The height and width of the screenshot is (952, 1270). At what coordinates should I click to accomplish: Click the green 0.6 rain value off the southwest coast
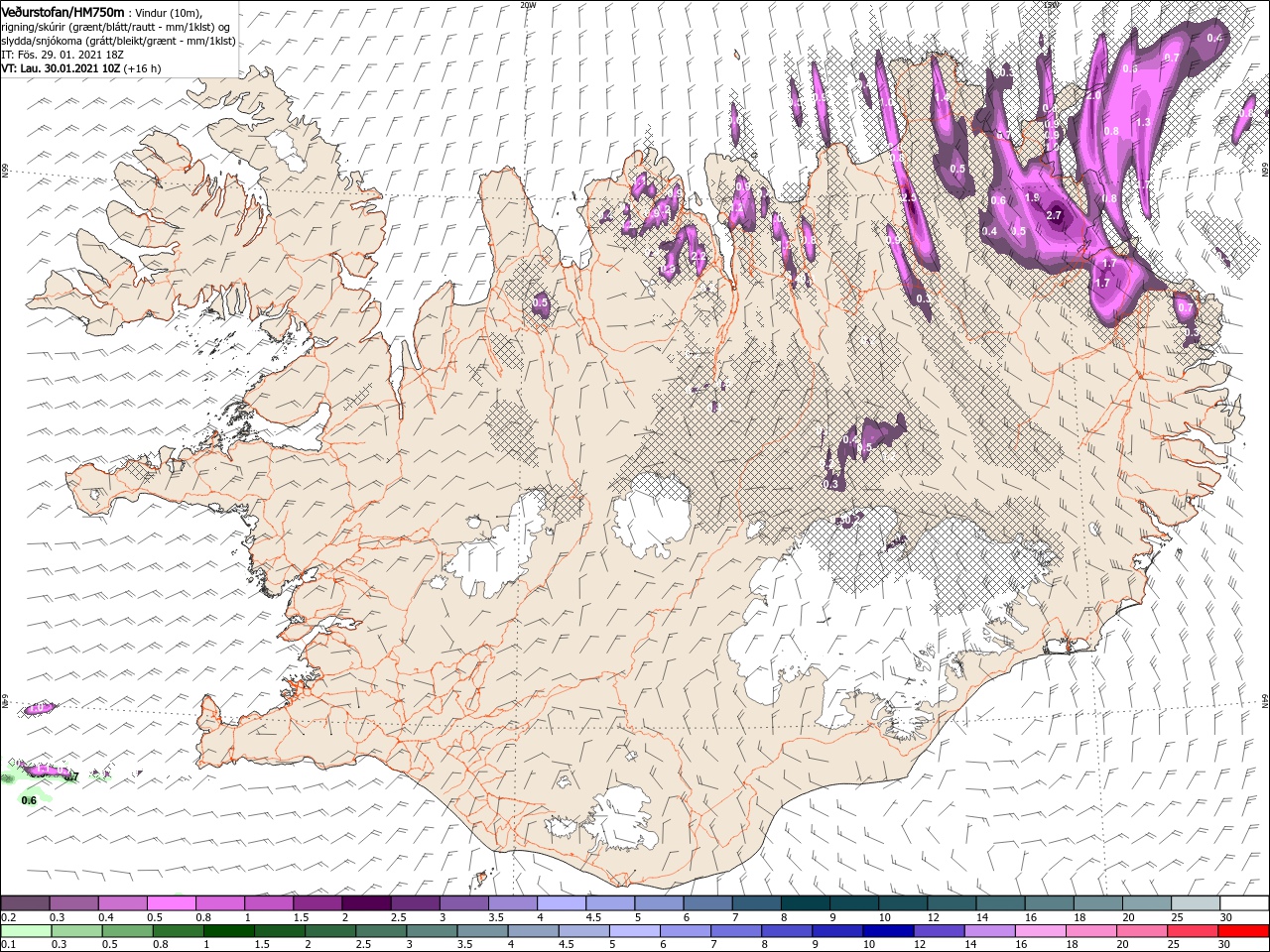tap(29, 800)
